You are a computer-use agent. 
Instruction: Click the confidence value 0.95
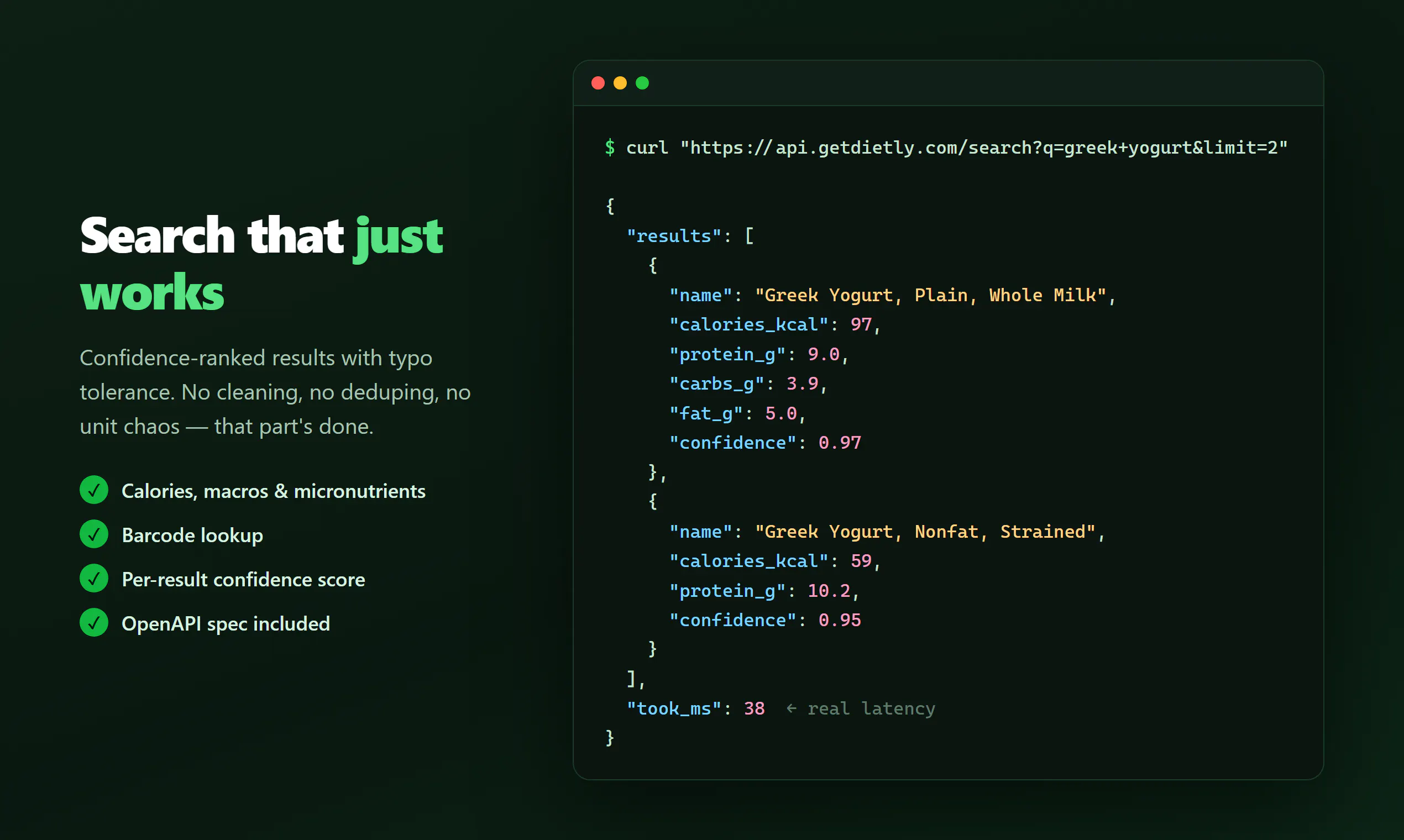pyautogui.click(x=840, y=621)
